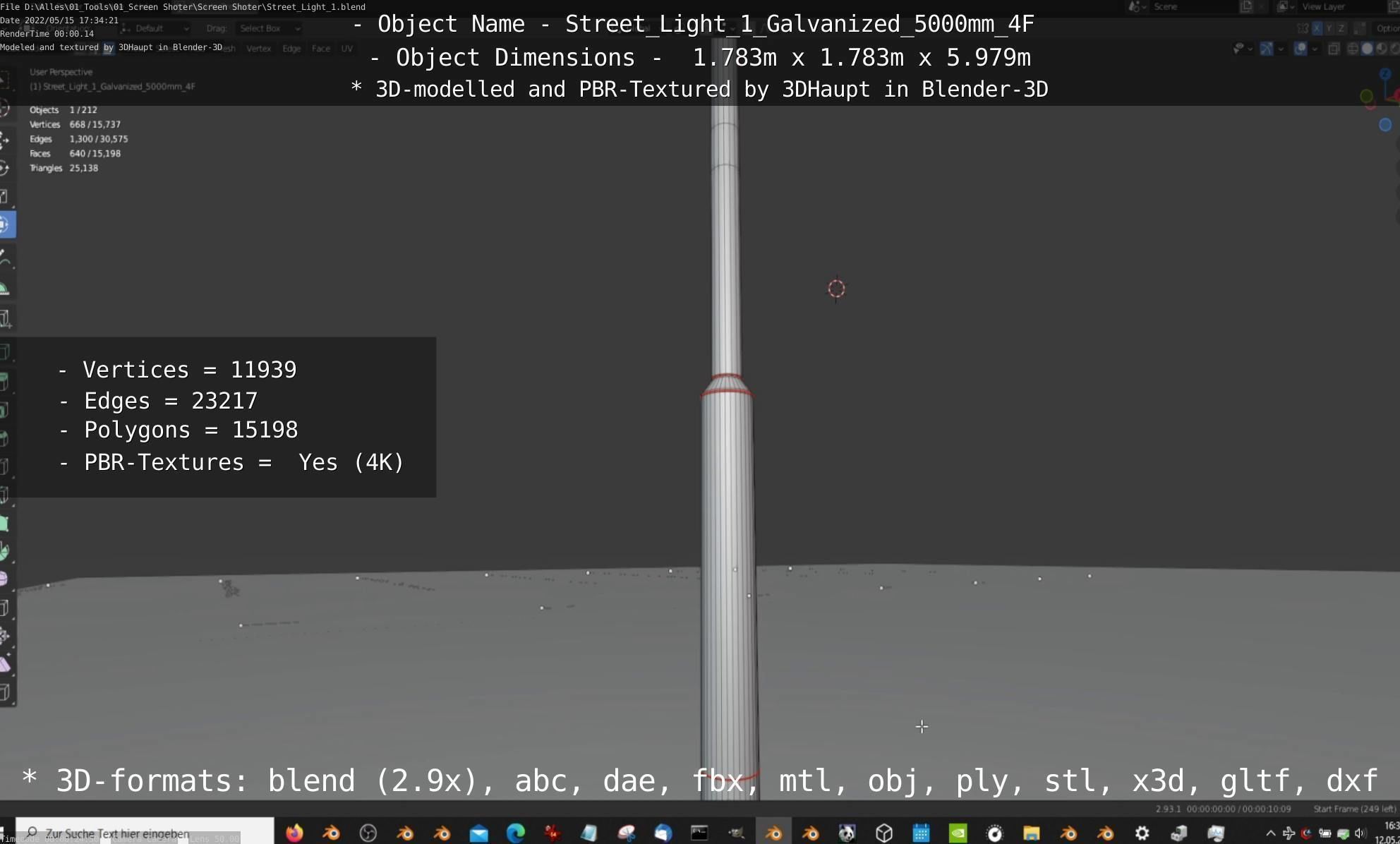1400x844 pixels.
Task: Expand the overlays dropdown arrow
Action: pos(1315,49)
